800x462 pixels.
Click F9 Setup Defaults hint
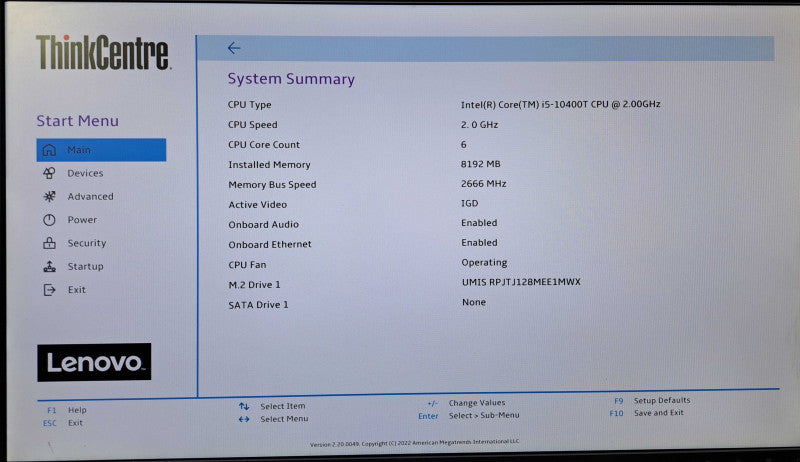click(652, 401)
